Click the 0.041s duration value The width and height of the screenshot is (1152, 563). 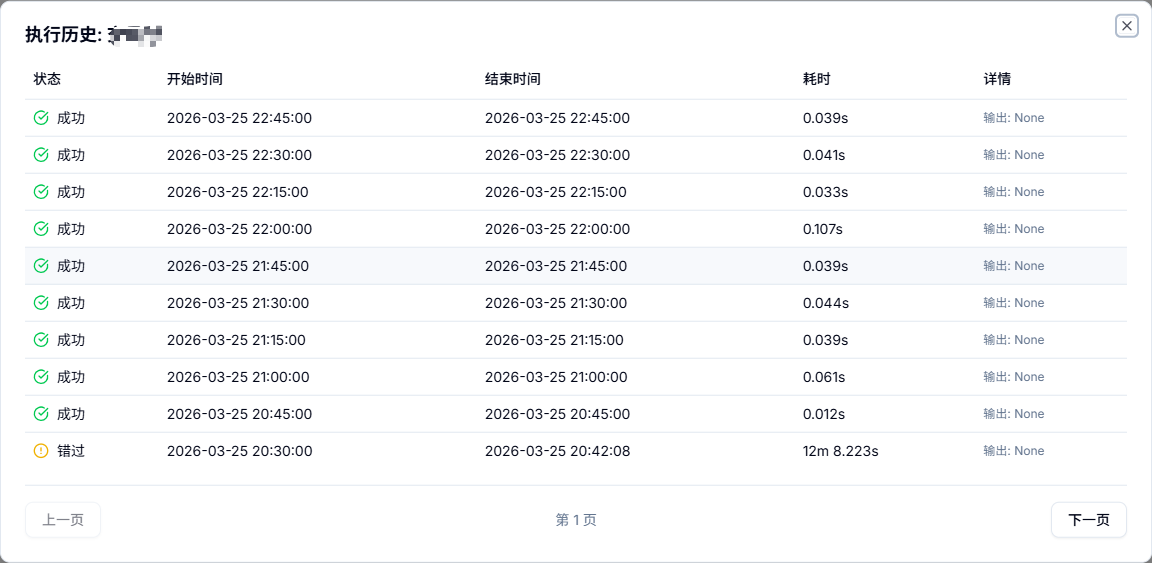(x=824, y=155)
